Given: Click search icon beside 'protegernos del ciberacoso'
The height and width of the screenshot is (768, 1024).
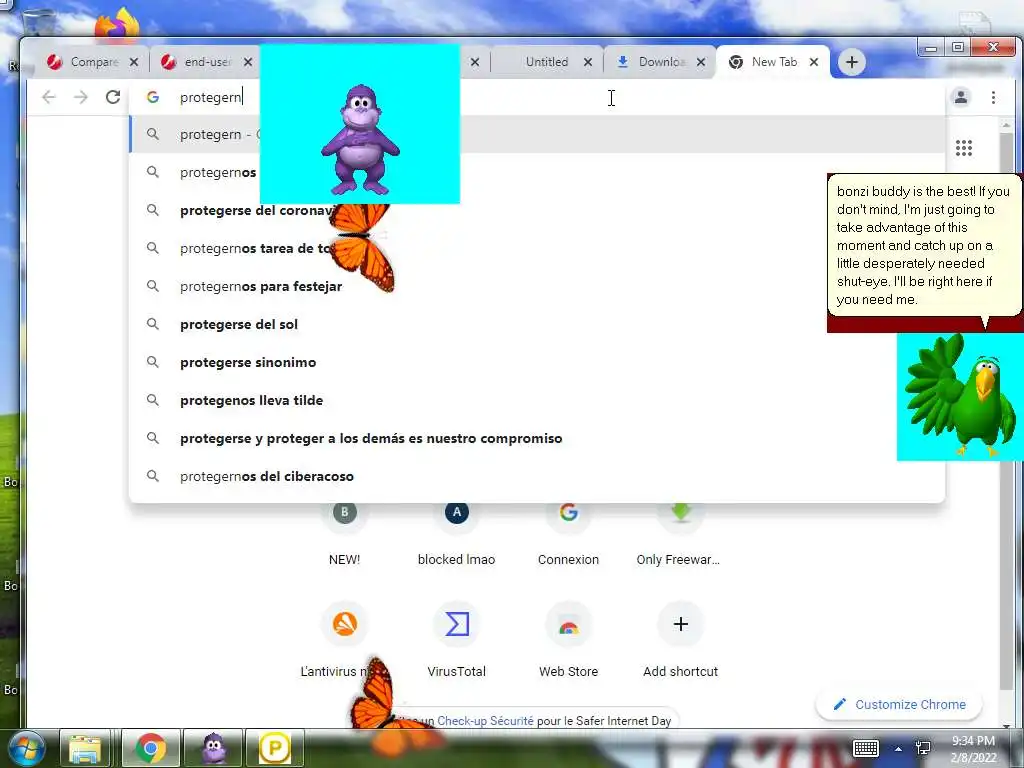Looking at the screenshot, I should pos(152,476).
